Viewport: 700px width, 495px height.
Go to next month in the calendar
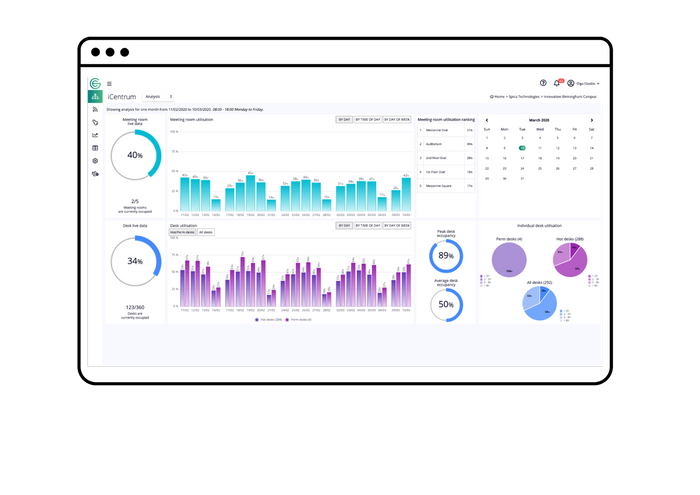pos(592,119)
